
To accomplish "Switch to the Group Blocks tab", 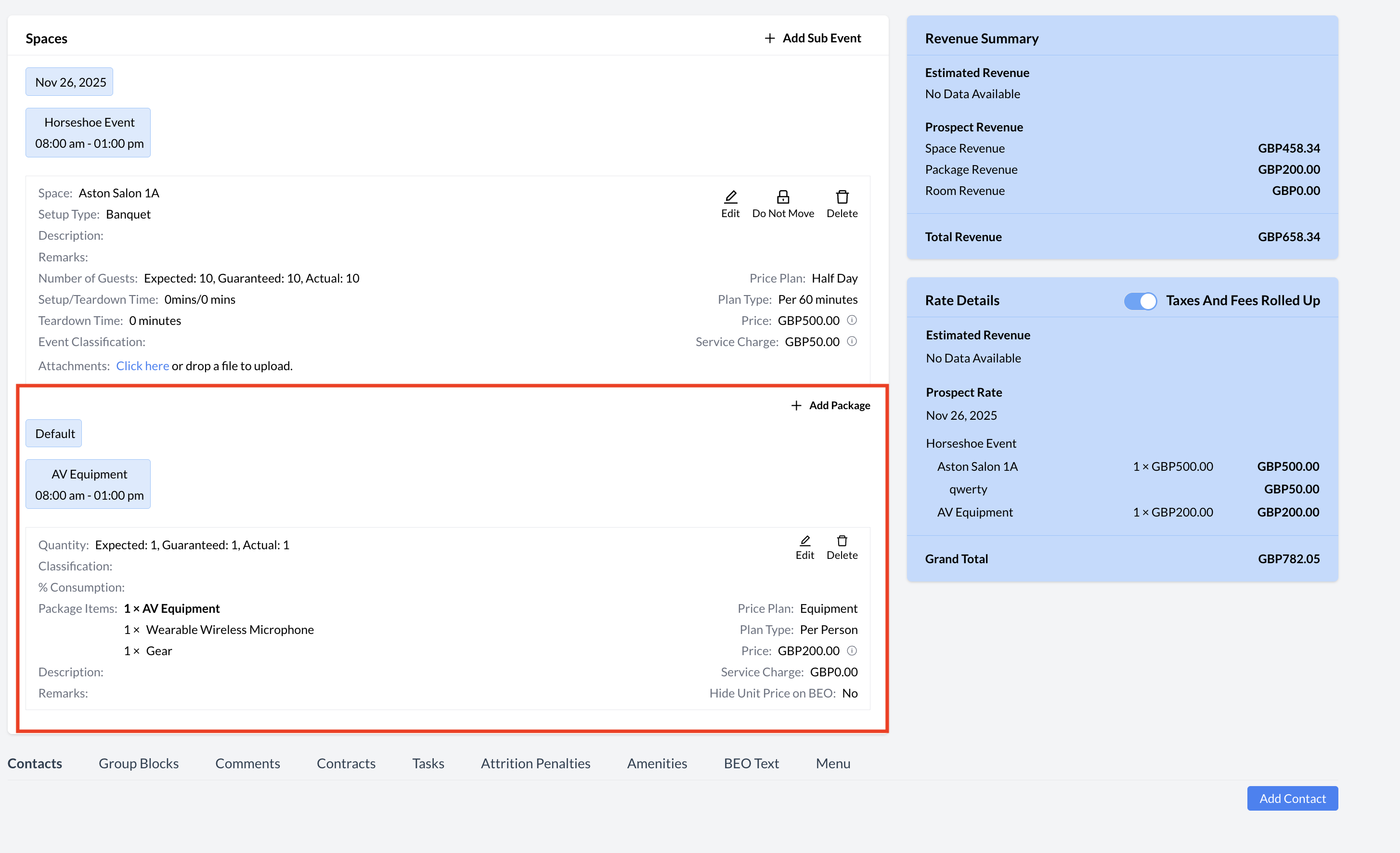I will coord(139,763).
